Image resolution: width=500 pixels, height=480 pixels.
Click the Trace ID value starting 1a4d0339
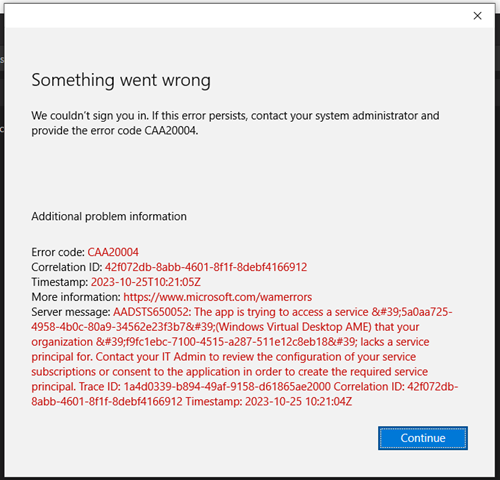coord(227,387)
